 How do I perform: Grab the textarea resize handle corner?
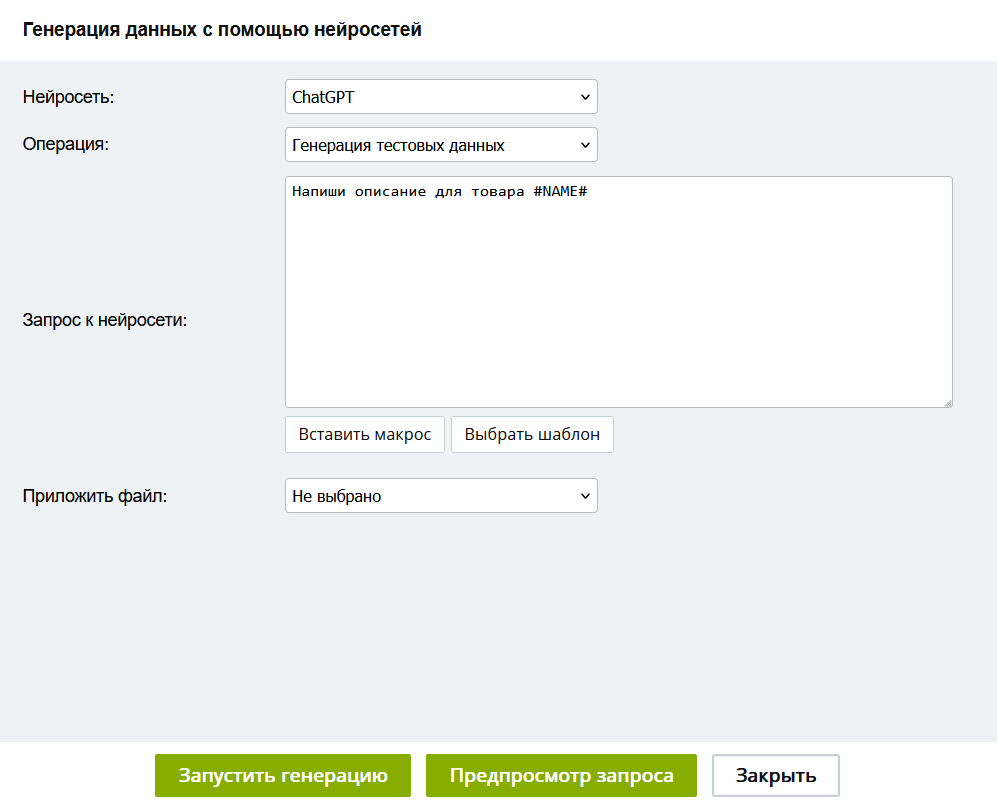pyautogui.click(x=946, y=402)
